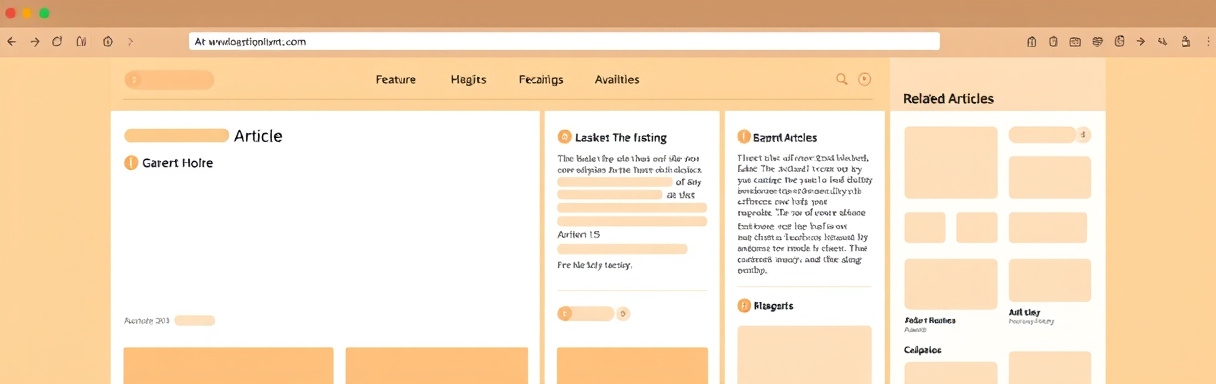Click the orange pill button at the Lasket card bottom

(586, 314)
